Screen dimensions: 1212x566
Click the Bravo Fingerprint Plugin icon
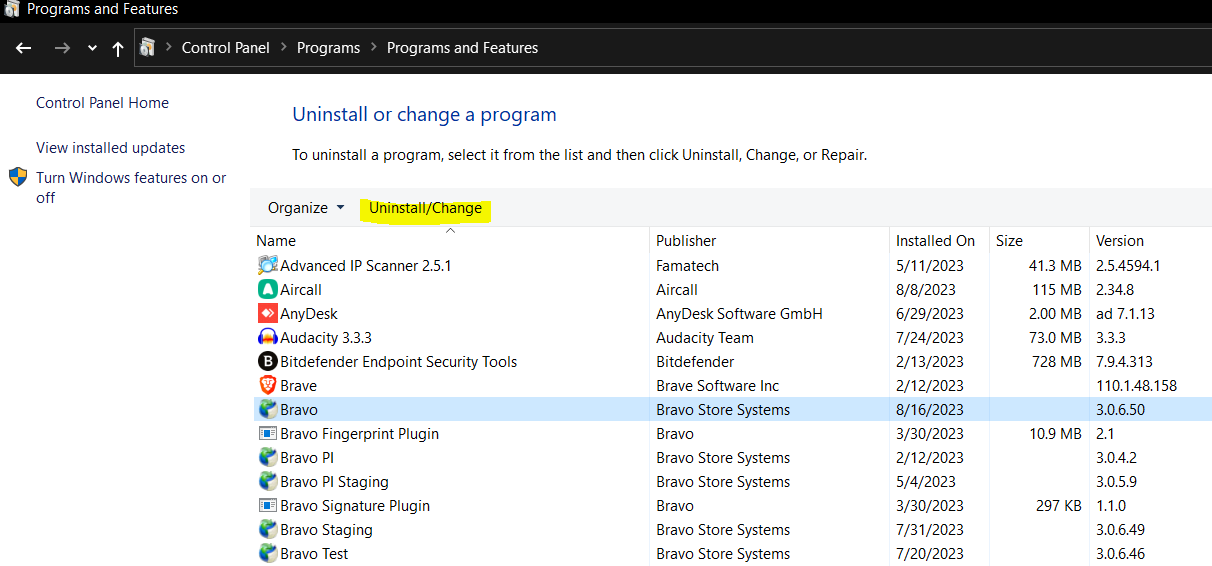[267, 434]
